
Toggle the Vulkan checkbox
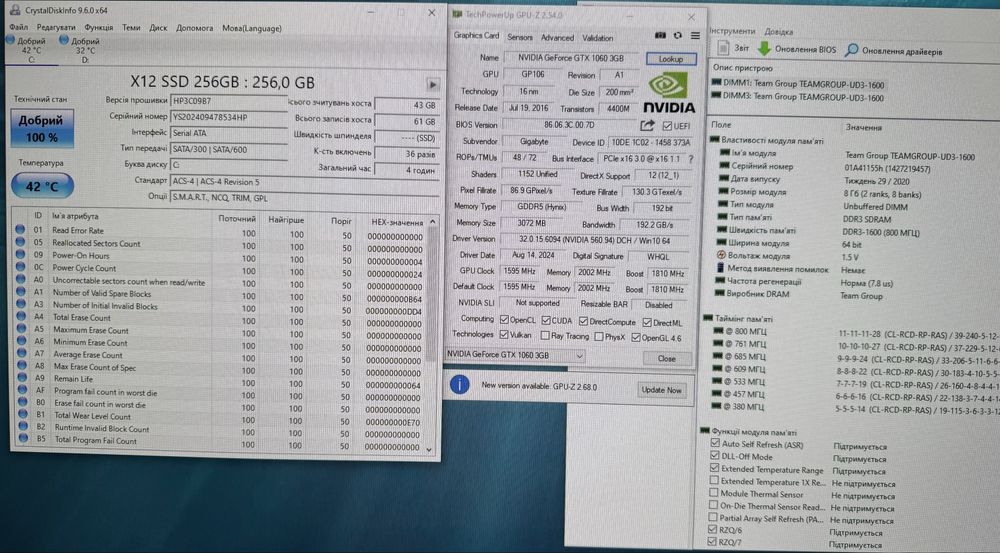coord(504,334)
